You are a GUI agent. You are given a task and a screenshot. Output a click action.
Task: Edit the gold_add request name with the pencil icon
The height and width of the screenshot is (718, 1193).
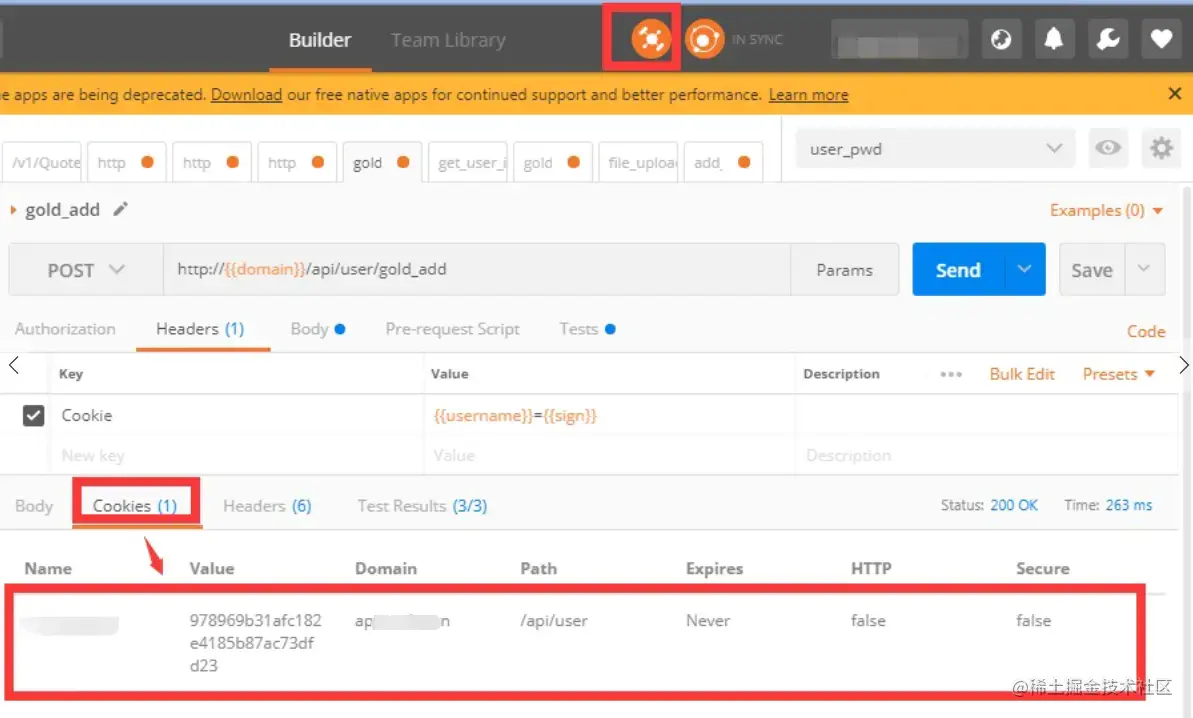(120, 209)
